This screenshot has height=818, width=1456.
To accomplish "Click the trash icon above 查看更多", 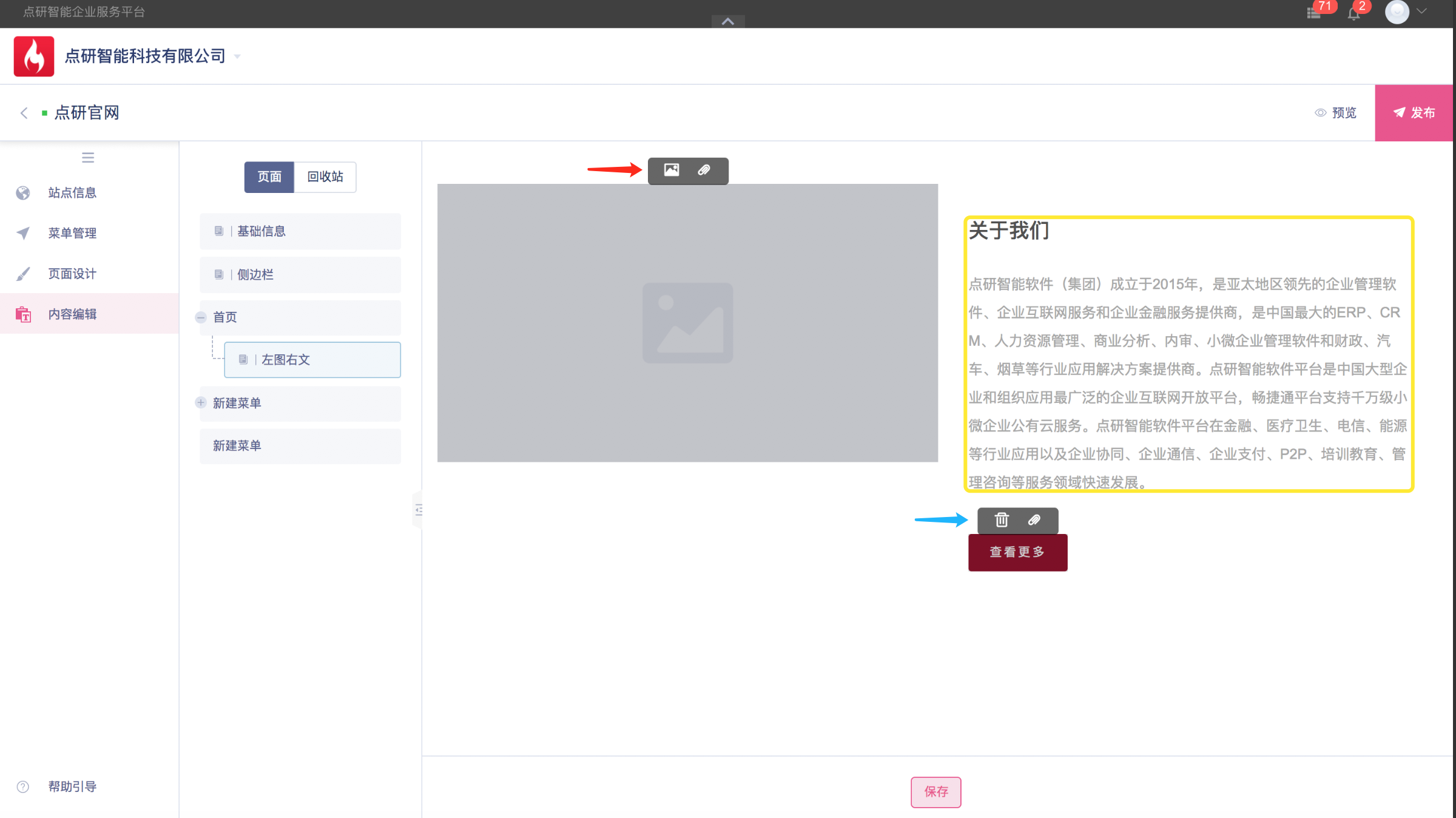I will [1002, 520].
